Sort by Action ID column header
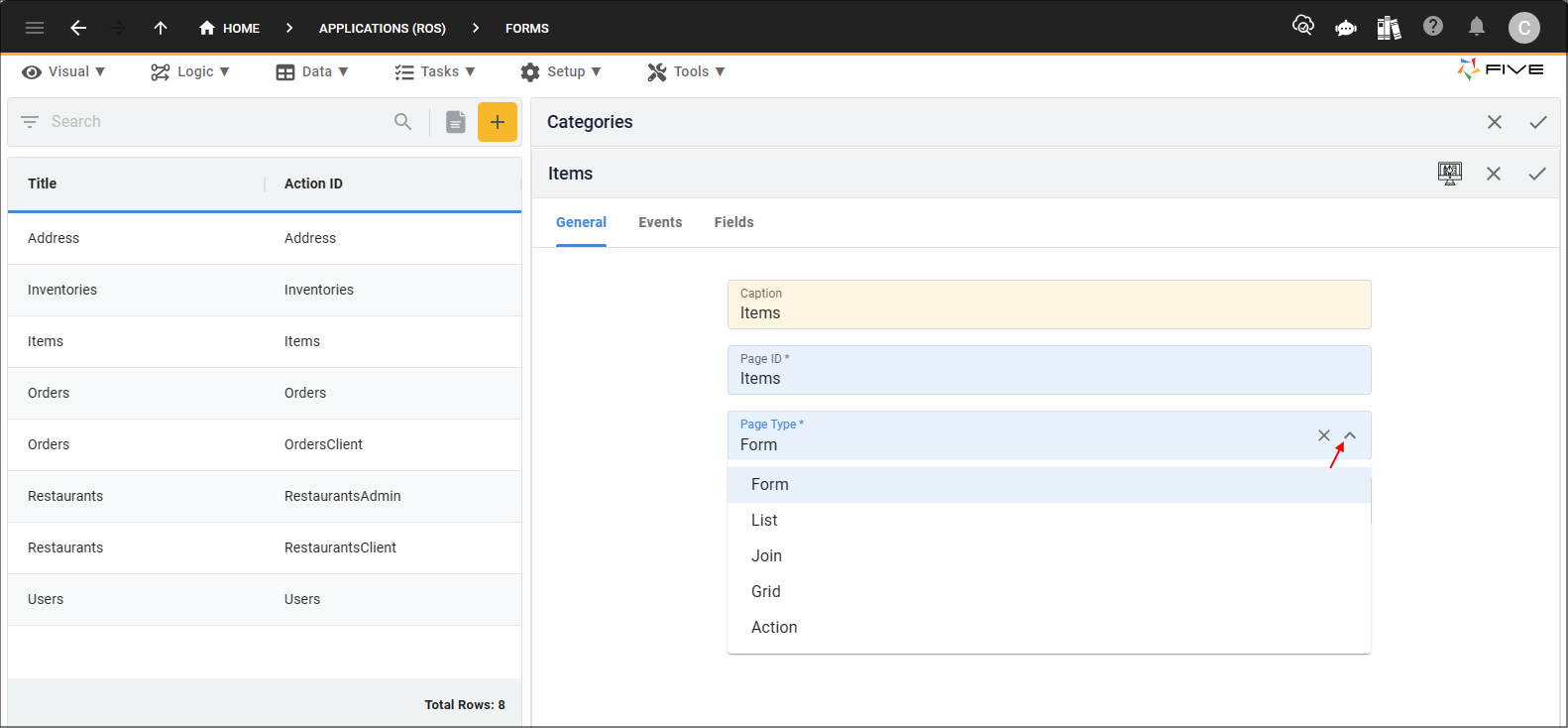 [x=313, y=183]
